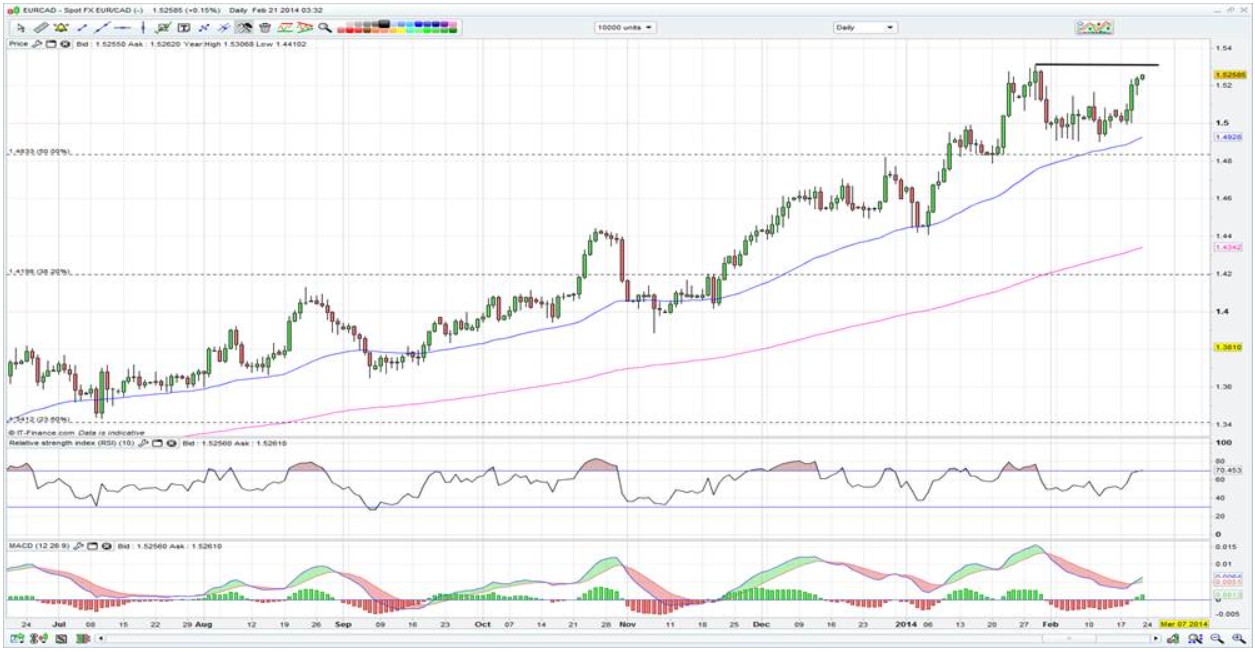Open the 10000 units dropdown
1255x652 pixels.
[x=626, y=28]
